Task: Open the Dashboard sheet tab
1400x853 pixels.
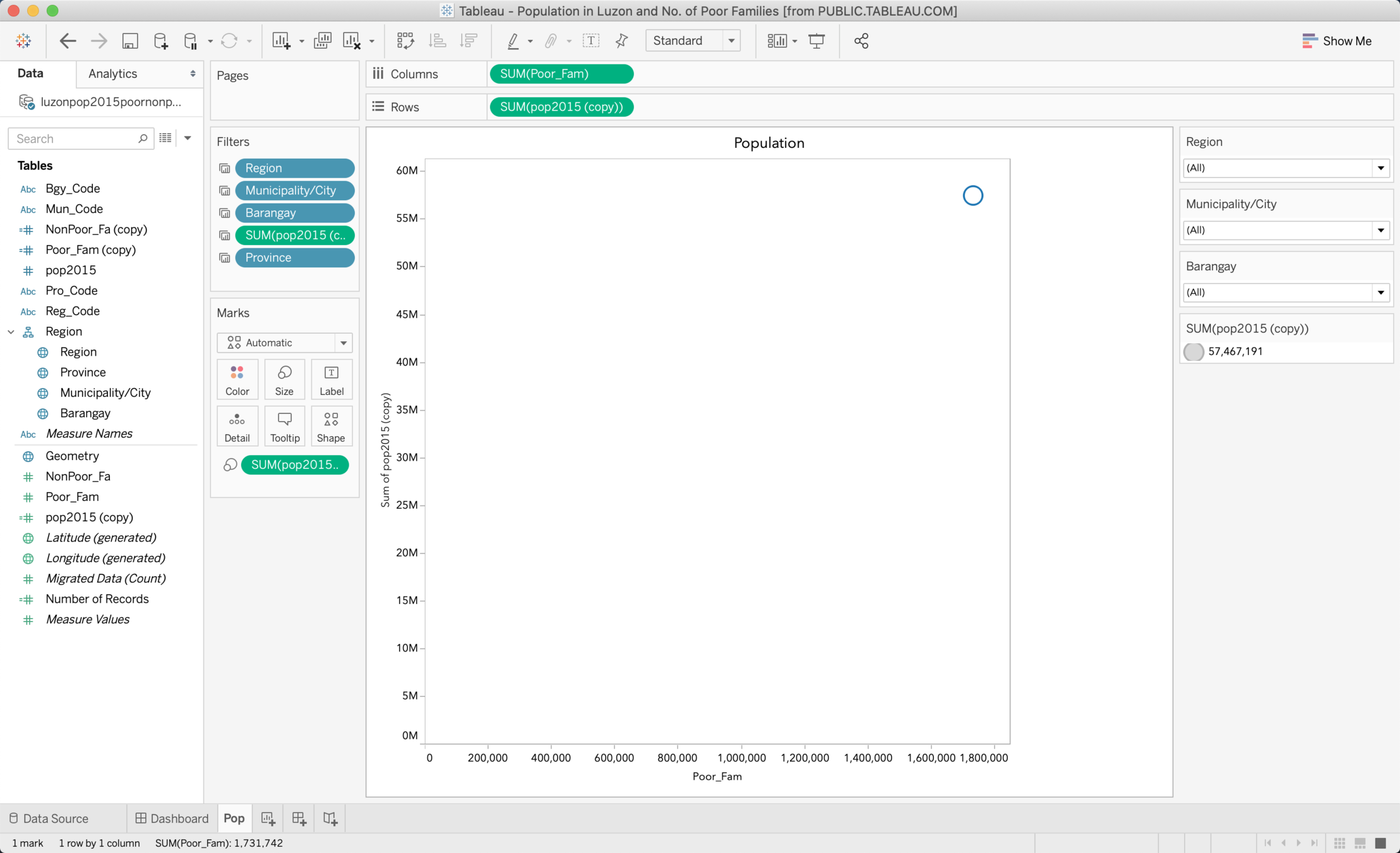Action: [x=172, y=818]
